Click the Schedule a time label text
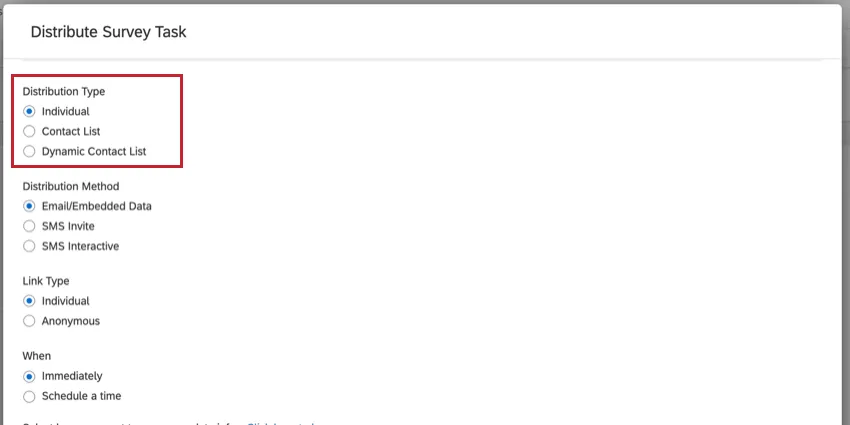 pos(81,396)
